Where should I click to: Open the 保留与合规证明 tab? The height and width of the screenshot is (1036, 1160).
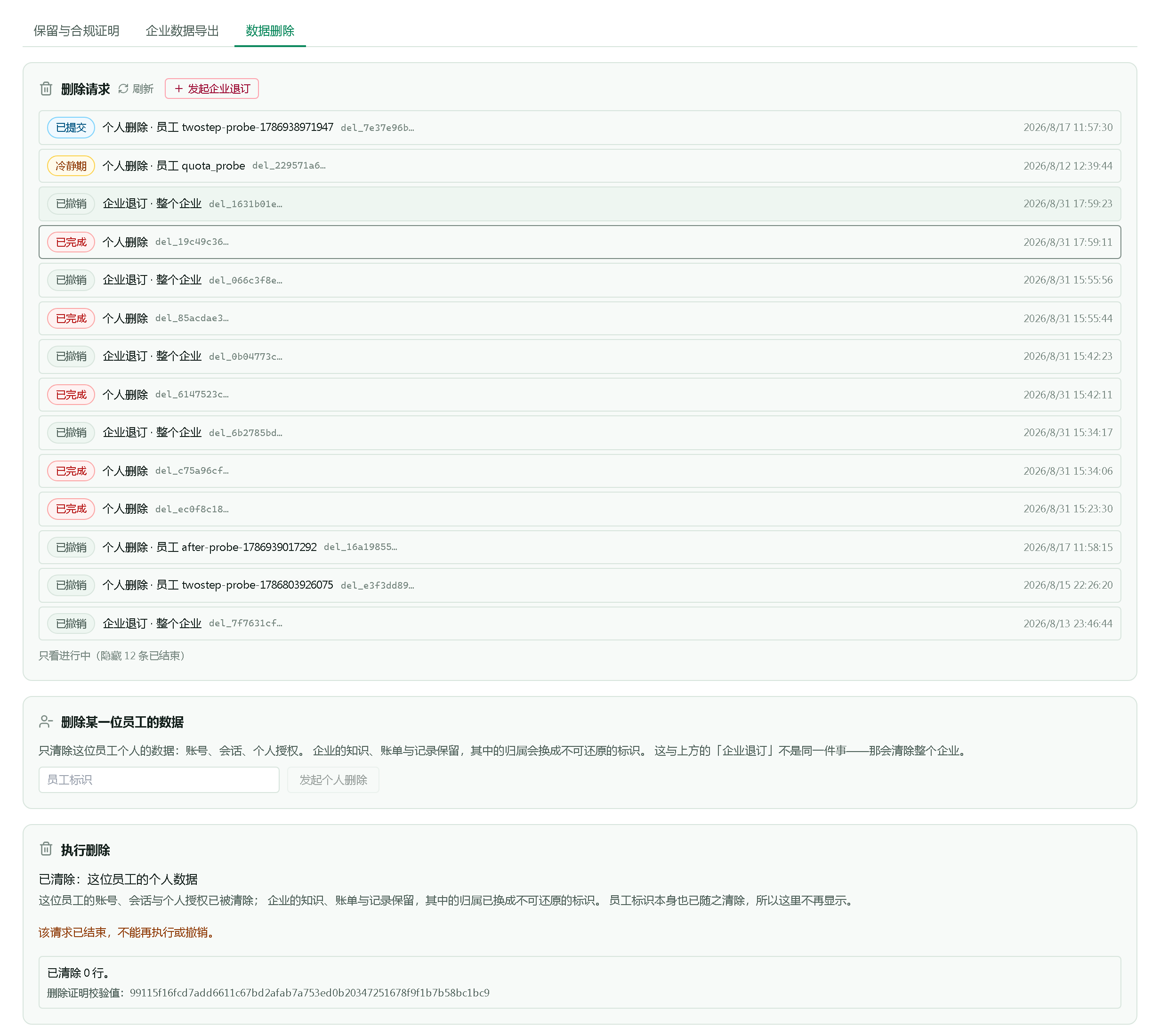pos(76,31)
